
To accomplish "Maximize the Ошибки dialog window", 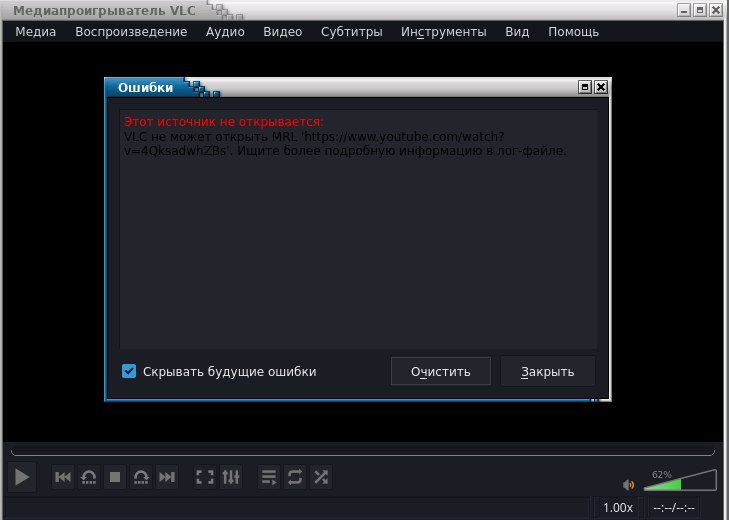I will click(x=585, y=87).
